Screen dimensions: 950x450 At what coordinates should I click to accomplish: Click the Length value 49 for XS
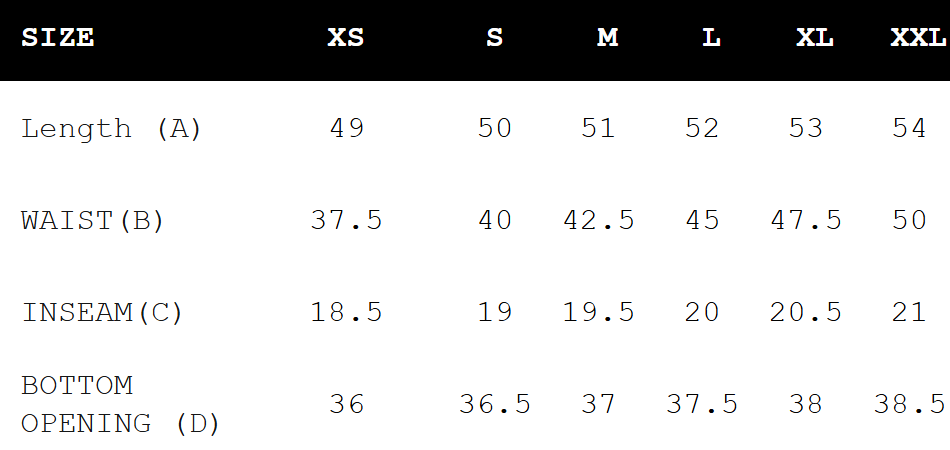point(346,129)
